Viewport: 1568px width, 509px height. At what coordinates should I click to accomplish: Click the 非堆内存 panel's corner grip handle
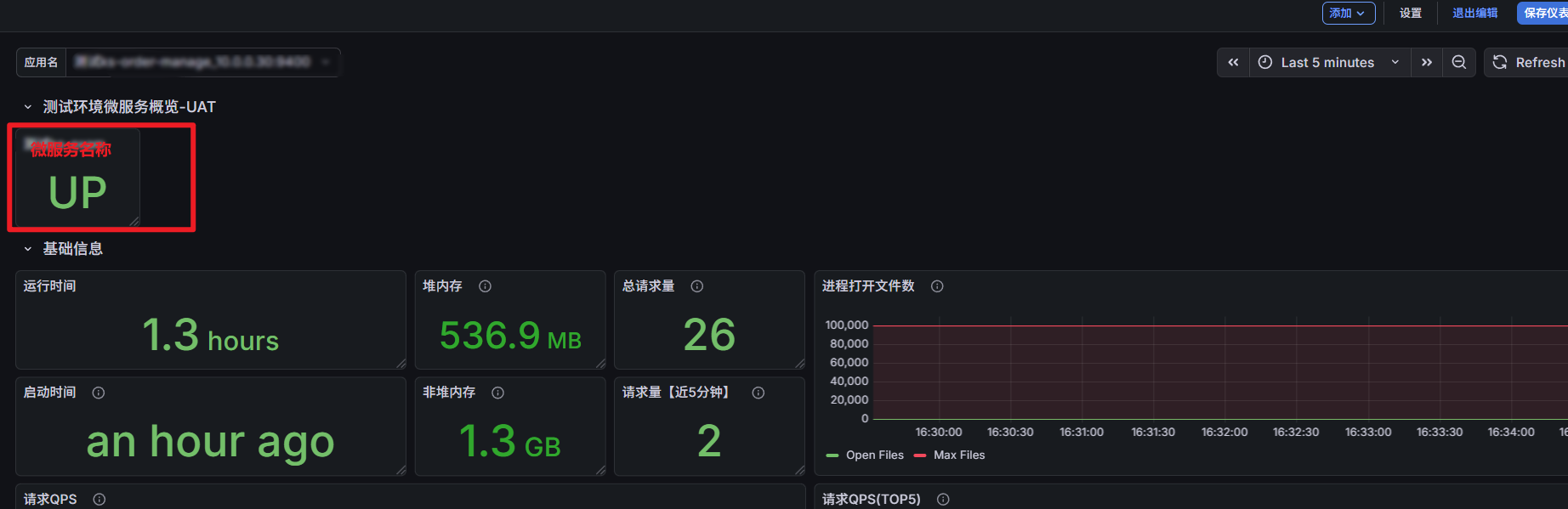click(600, 470)
